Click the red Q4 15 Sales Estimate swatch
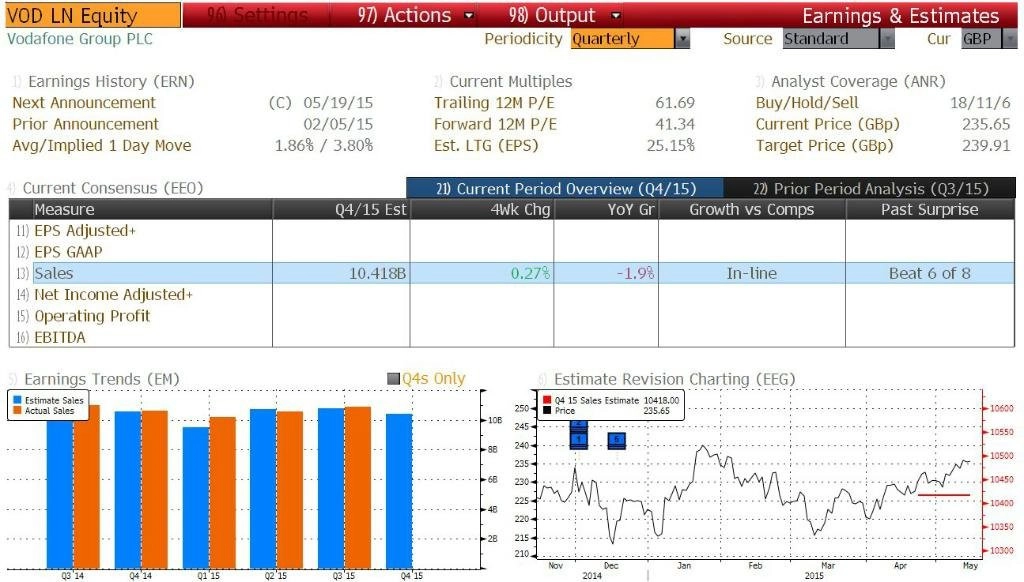 click(x=547, y=400)
